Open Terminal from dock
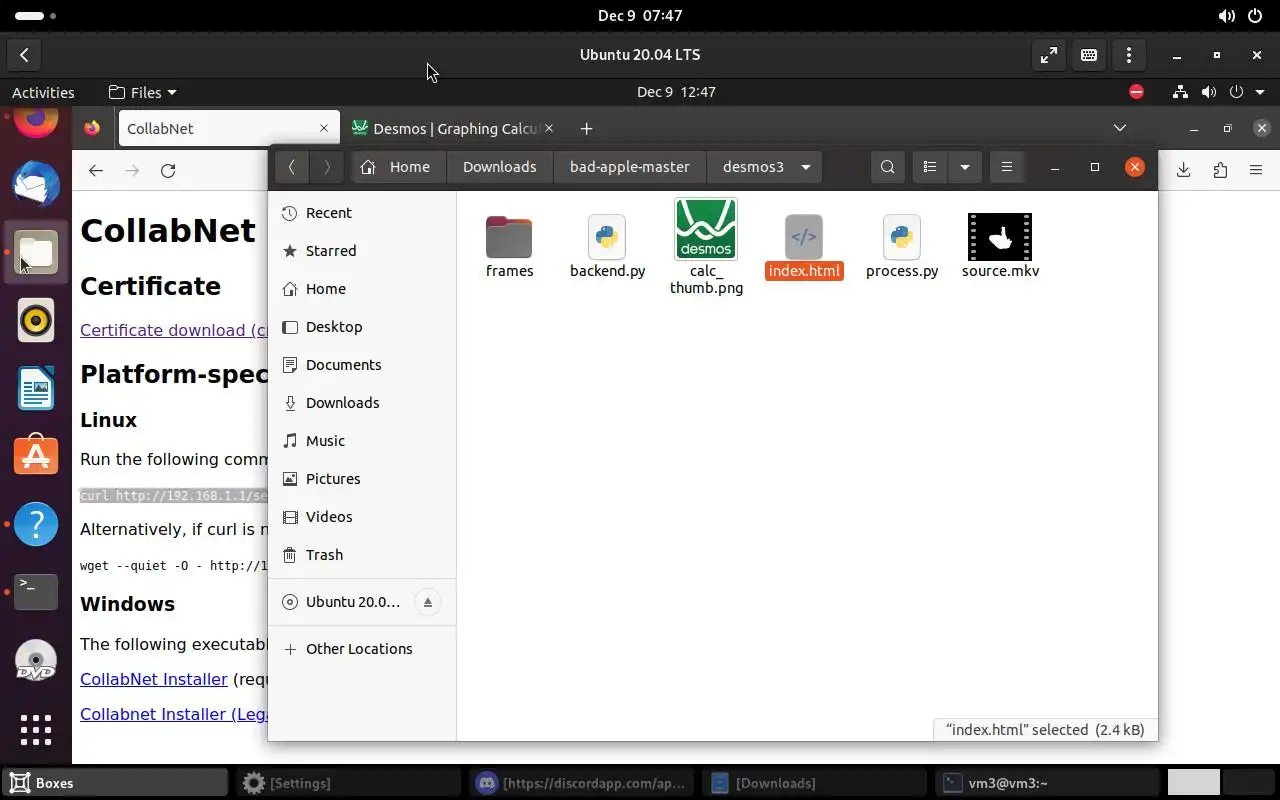 coord(36,592)
